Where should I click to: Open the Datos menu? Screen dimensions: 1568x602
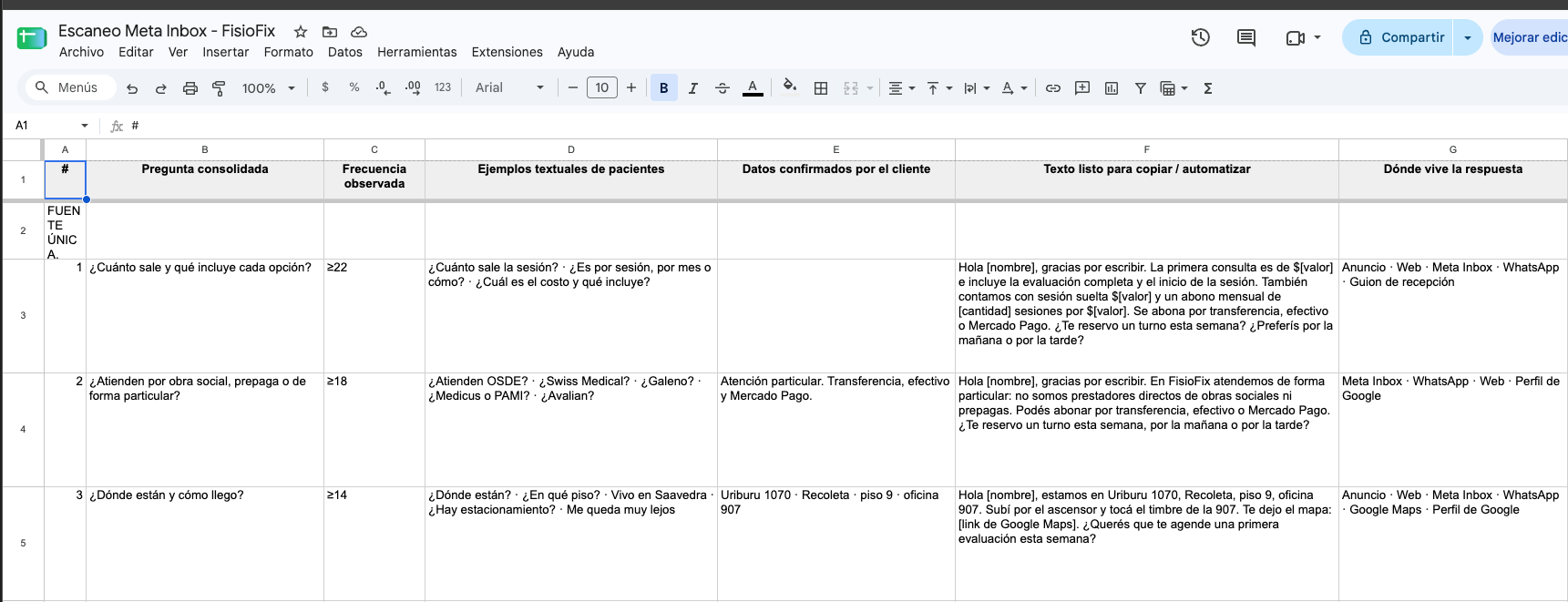(345, 52)
